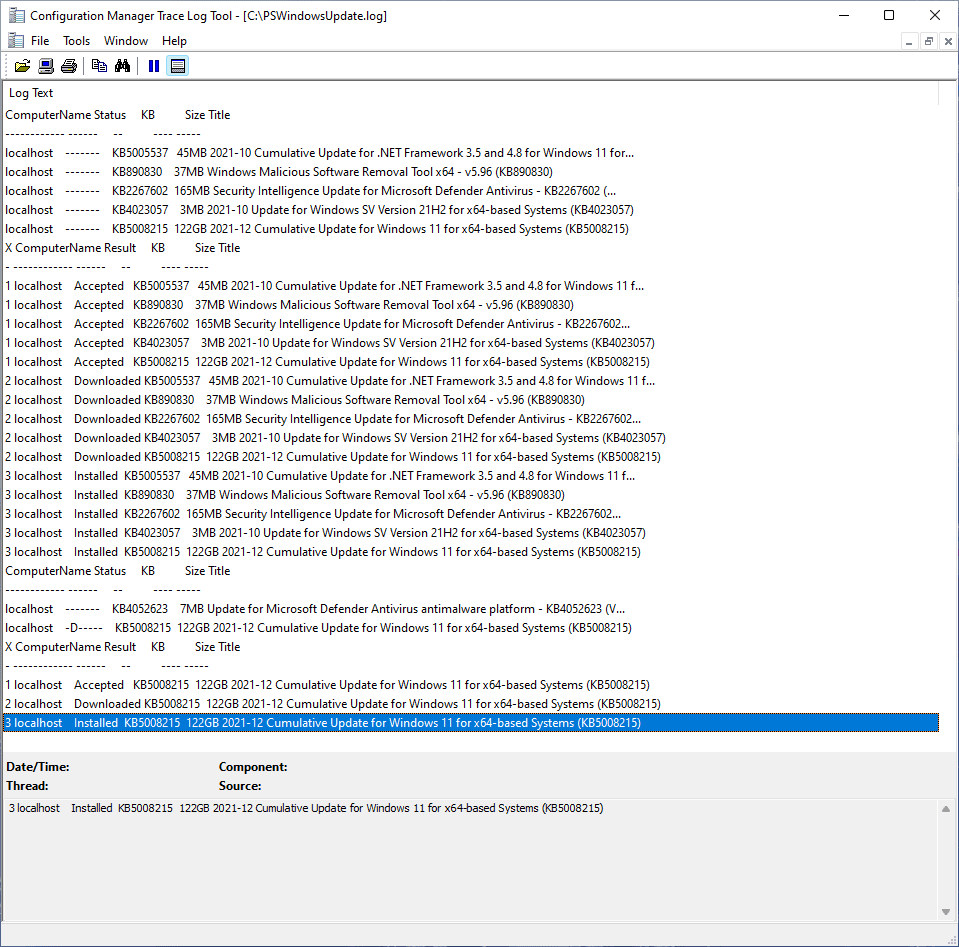Image resolution: width=959 pixels, height=947 pixels.
Task: Select unnumbered localhost KB4023057 3MB row
Action: [471, 210]
